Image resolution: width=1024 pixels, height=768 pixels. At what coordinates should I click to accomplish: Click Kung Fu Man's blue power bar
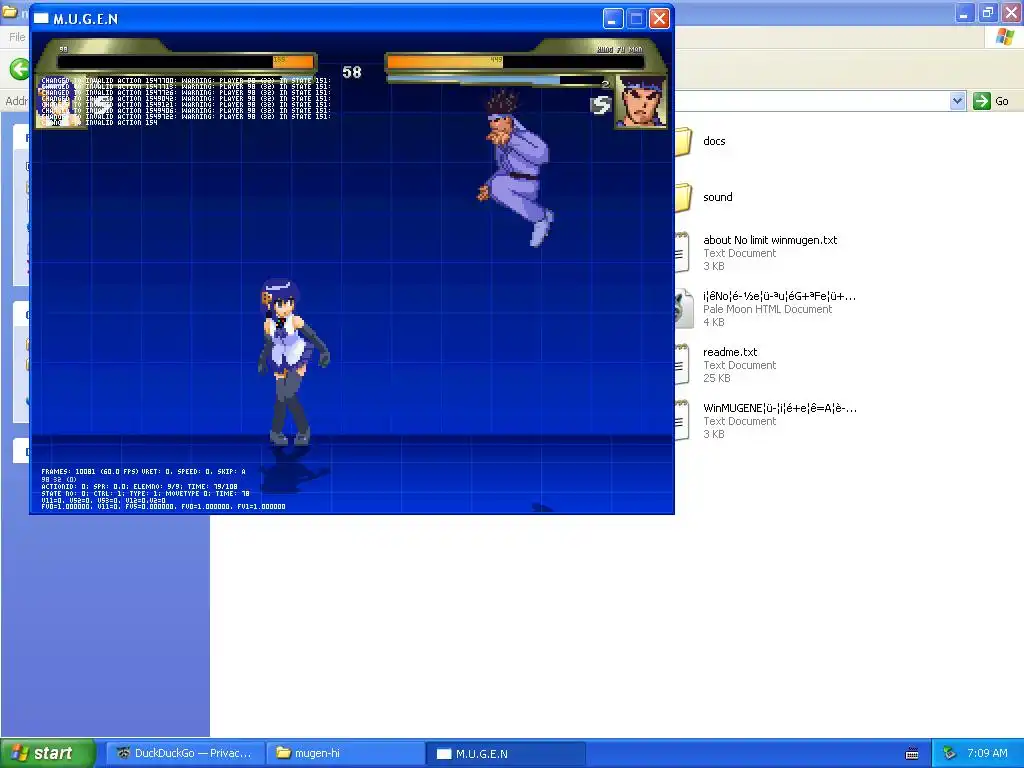tap(474, 80)
